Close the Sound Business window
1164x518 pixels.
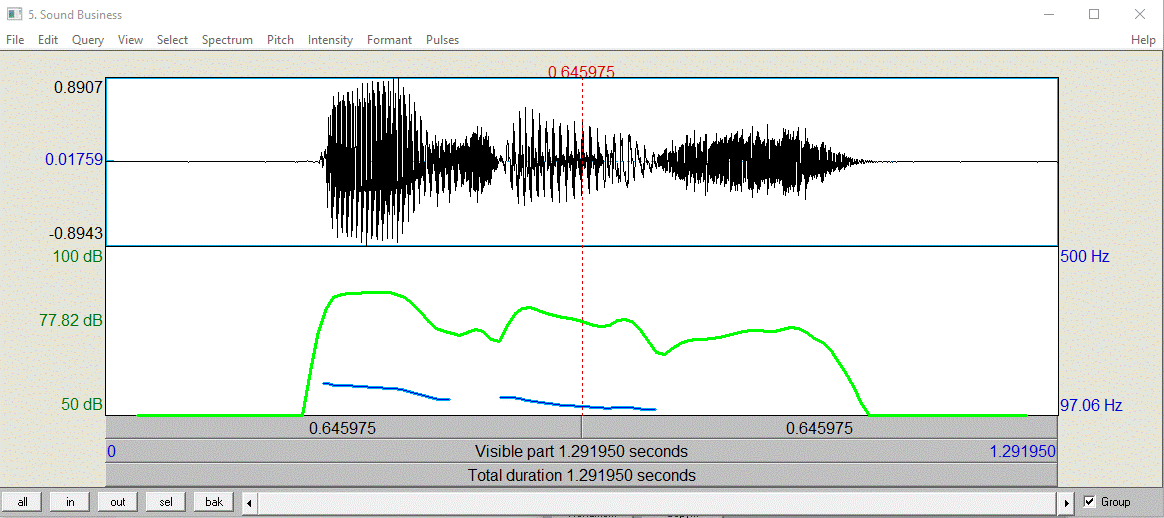point(1140,14)
